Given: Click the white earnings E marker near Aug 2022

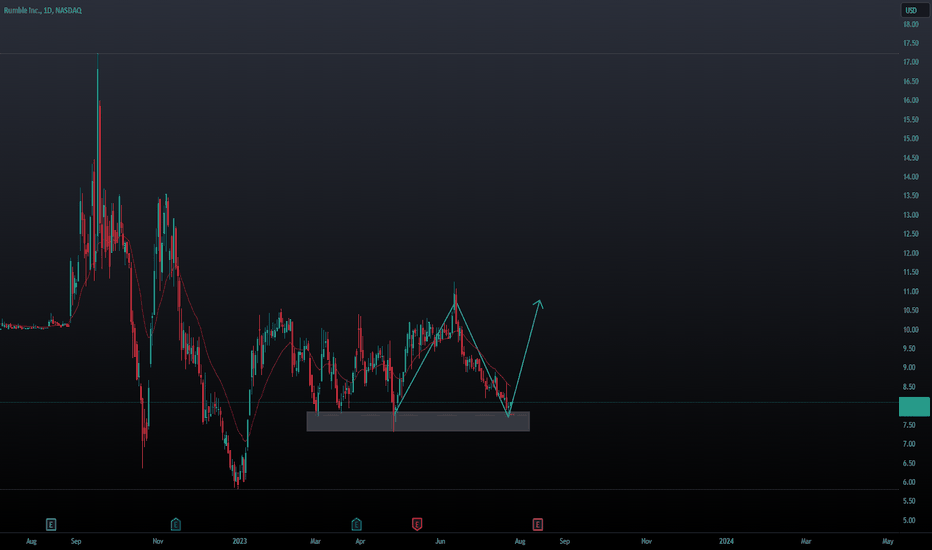Looking at the screenshot, I should (x=51, y=524).
